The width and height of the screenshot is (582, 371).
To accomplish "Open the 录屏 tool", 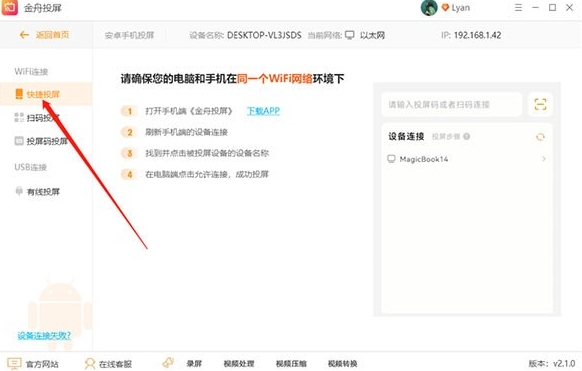I will (194, 364).
